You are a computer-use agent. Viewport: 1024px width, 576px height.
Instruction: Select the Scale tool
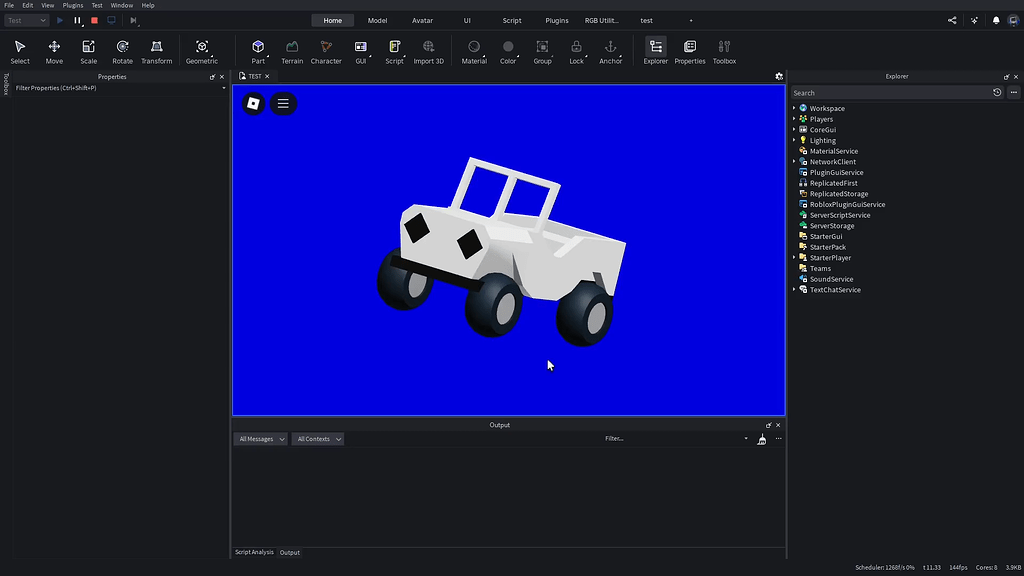(88, 50)
